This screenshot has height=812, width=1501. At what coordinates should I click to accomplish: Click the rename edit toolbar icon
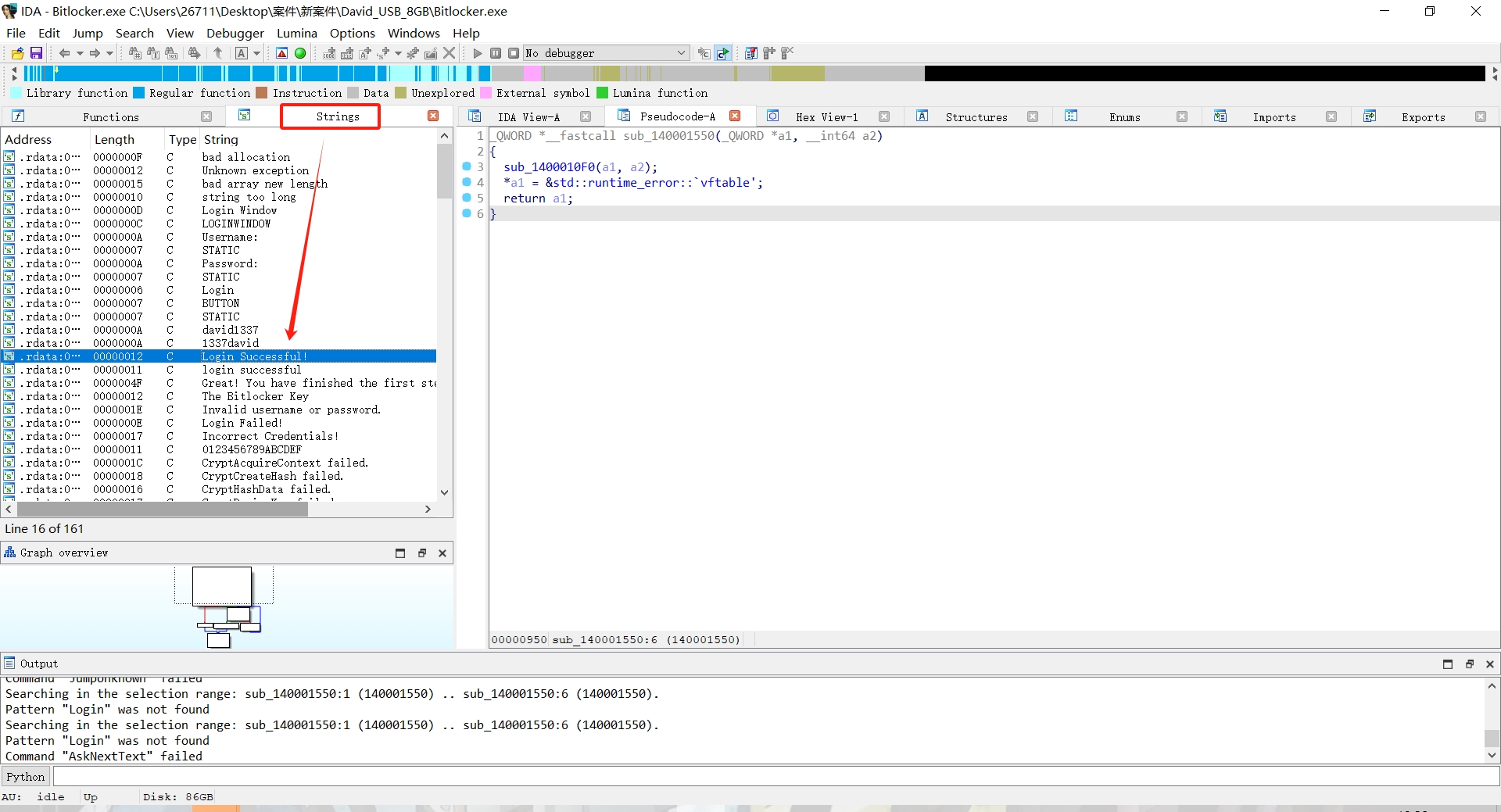pos(431,53)
